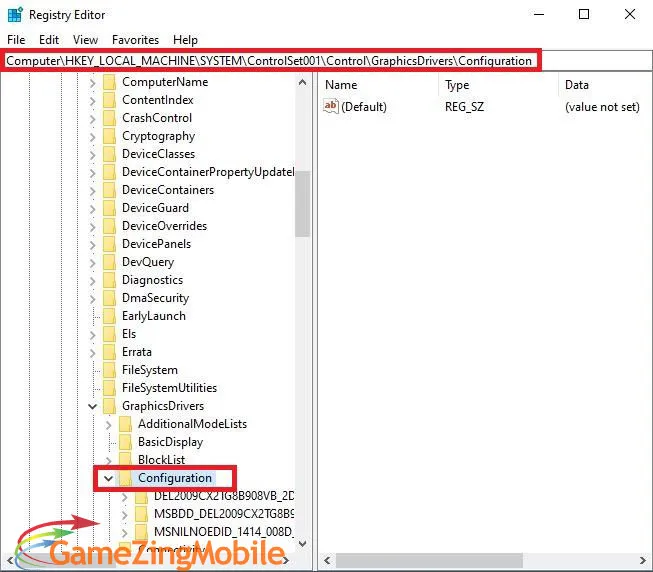Select the ComputerName folder icon
Viewport: 653px width, 572px height.
pyautogui.click(x=109, y=82)
